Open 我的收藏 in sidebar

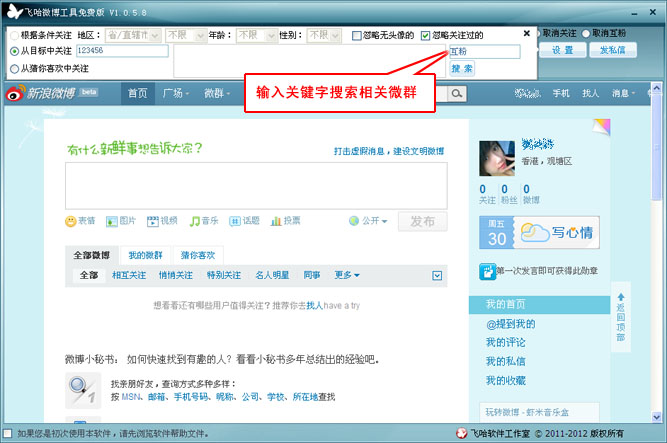(505, 380)
